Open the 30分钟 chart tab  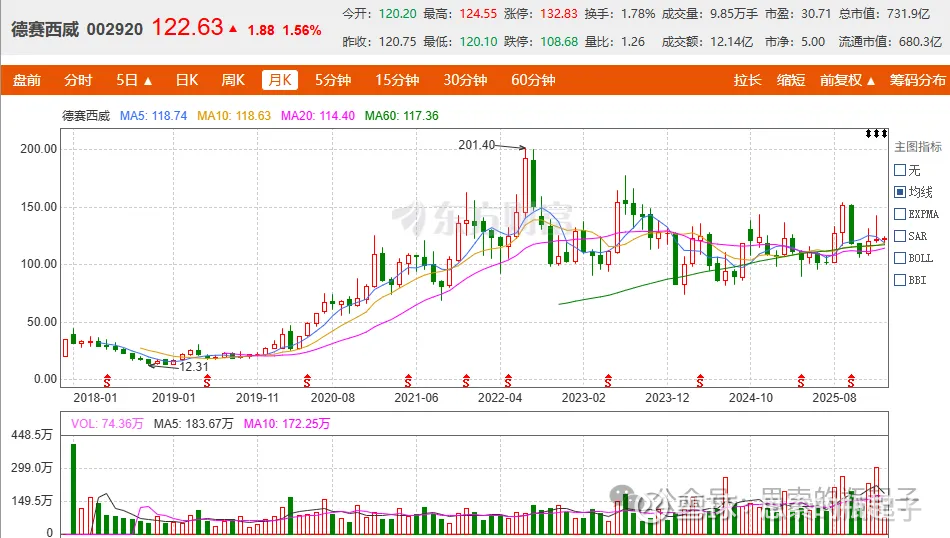coord(465,80)
